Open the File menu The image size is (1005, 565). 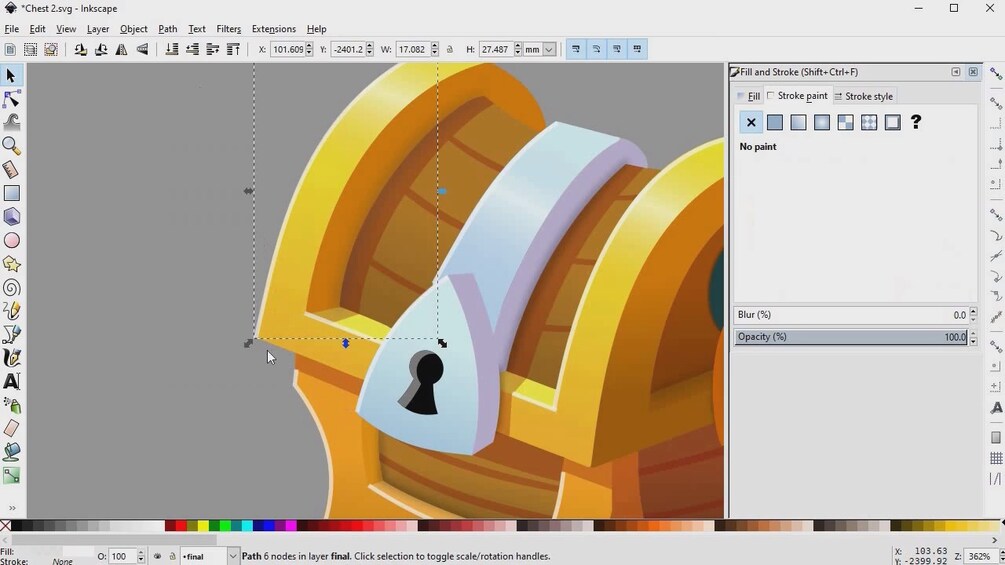pos(12,29)
